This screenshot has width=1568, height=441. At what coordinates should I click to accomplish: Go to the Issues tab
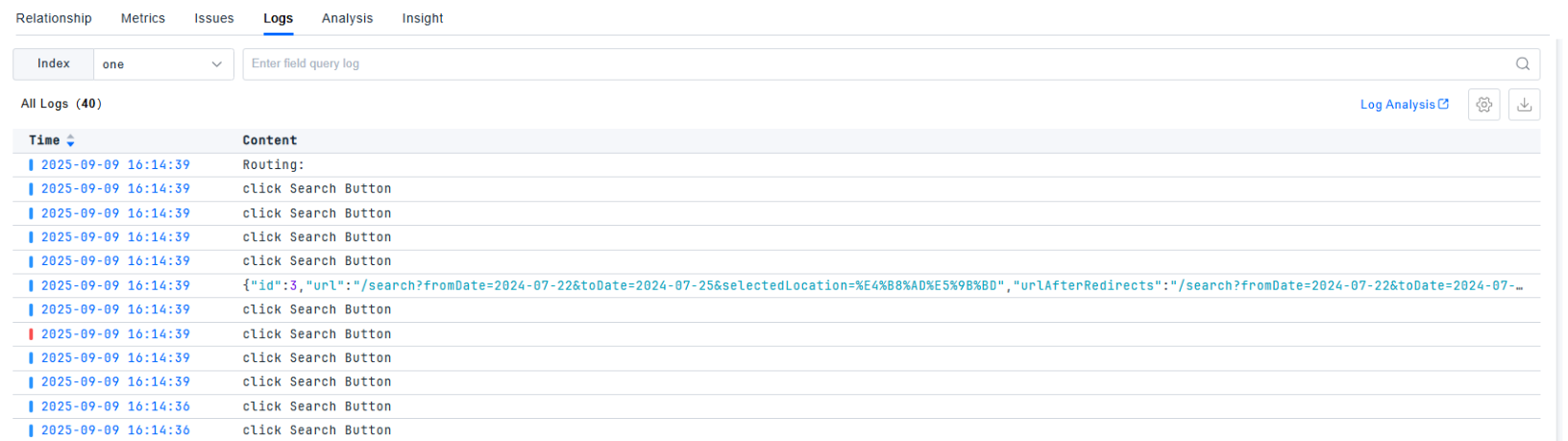(x=214, y=18)
